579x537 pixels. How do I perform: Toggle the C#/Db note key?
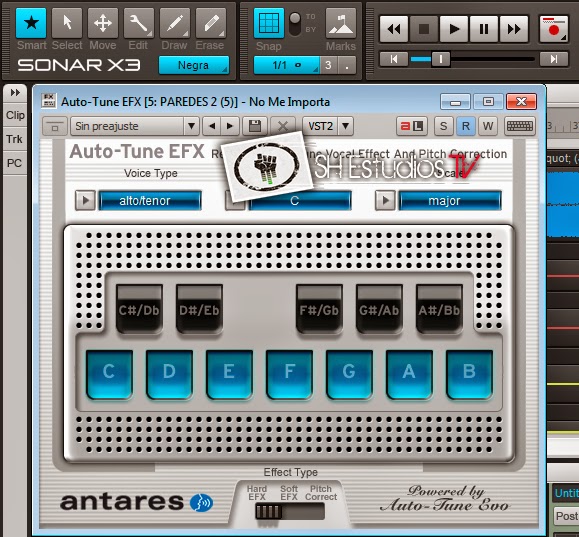click(x=139, y=309)
